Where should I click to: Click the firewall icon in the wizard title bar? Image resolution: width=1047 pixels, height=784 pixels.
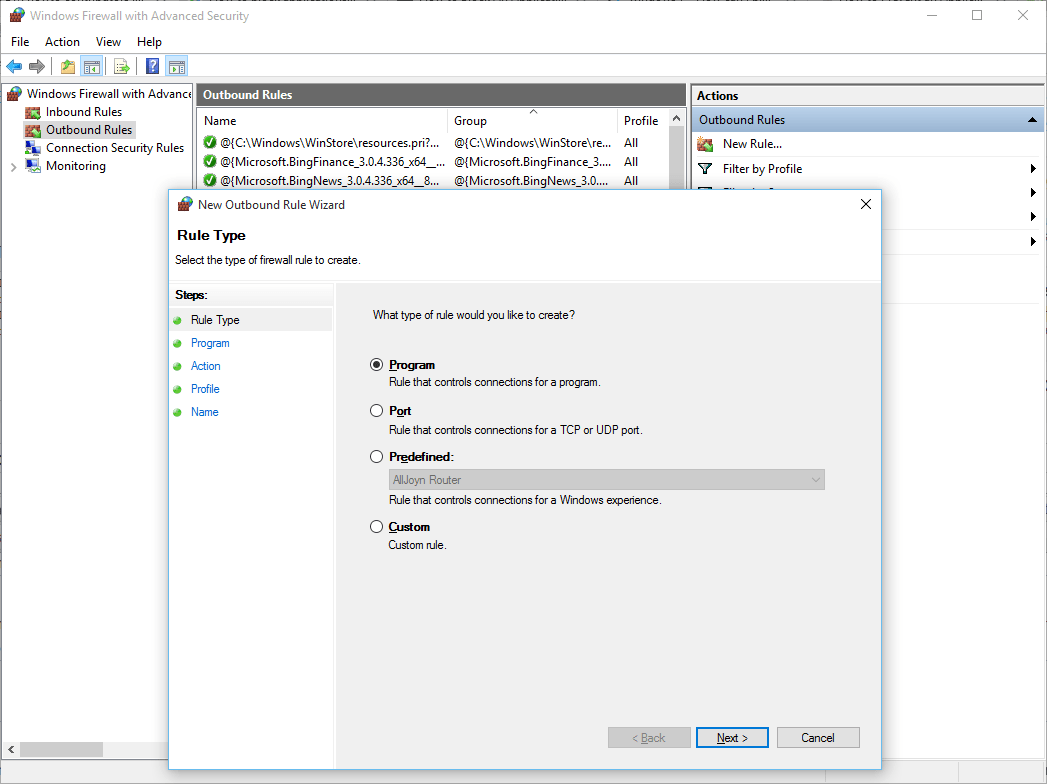185,204
